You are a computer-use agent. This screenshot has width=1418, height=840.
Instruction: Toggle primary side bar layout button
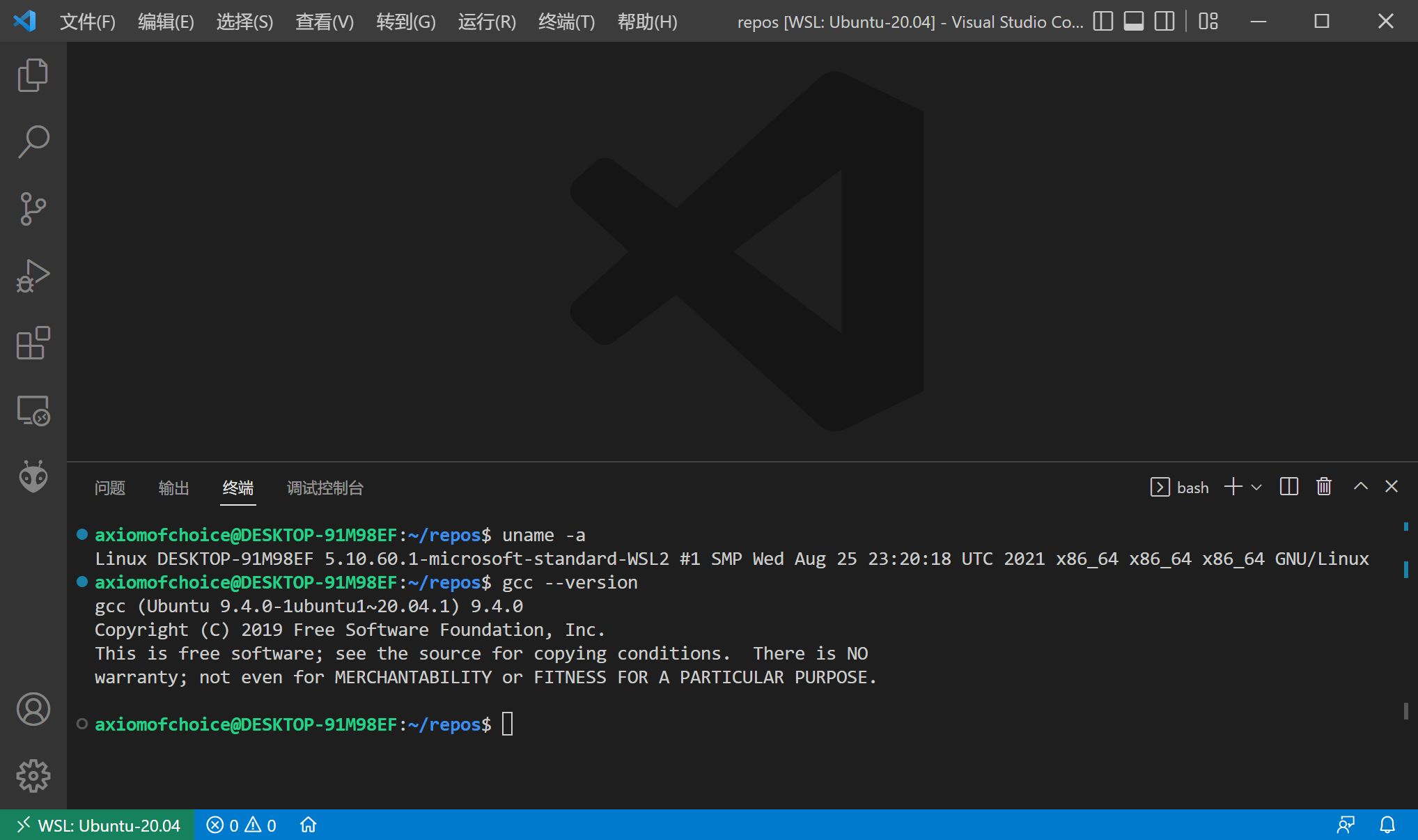1103,22
